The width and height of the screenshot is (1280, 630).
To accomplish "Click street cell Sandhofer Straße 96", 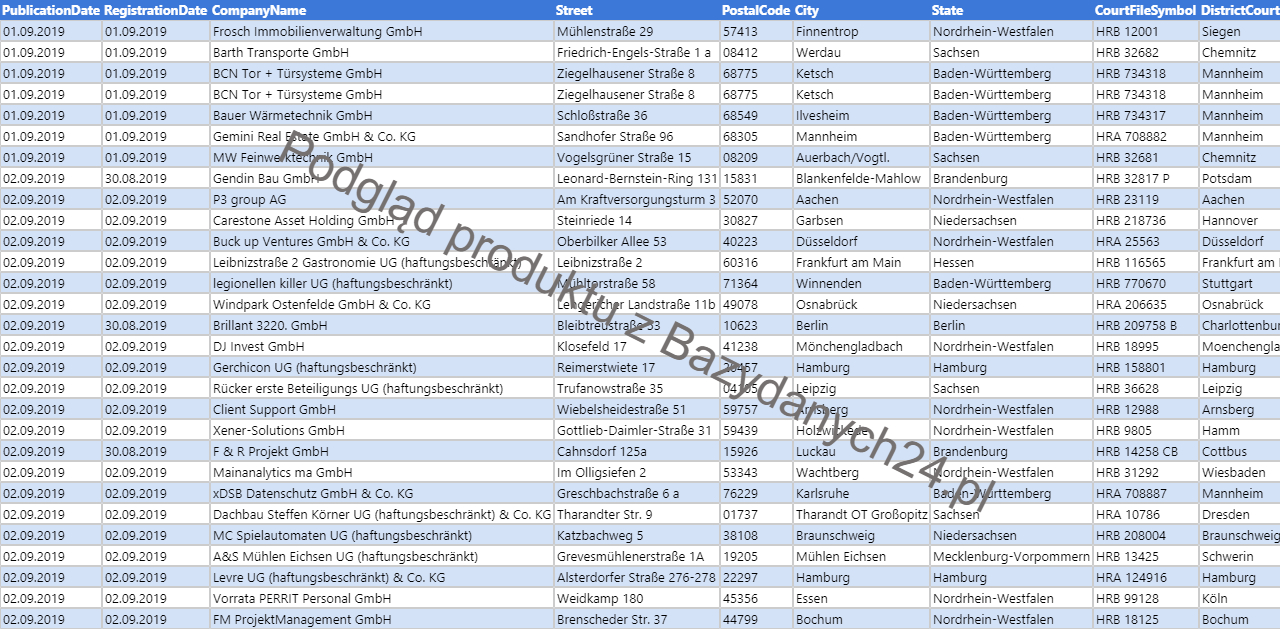I will (636, 136).
